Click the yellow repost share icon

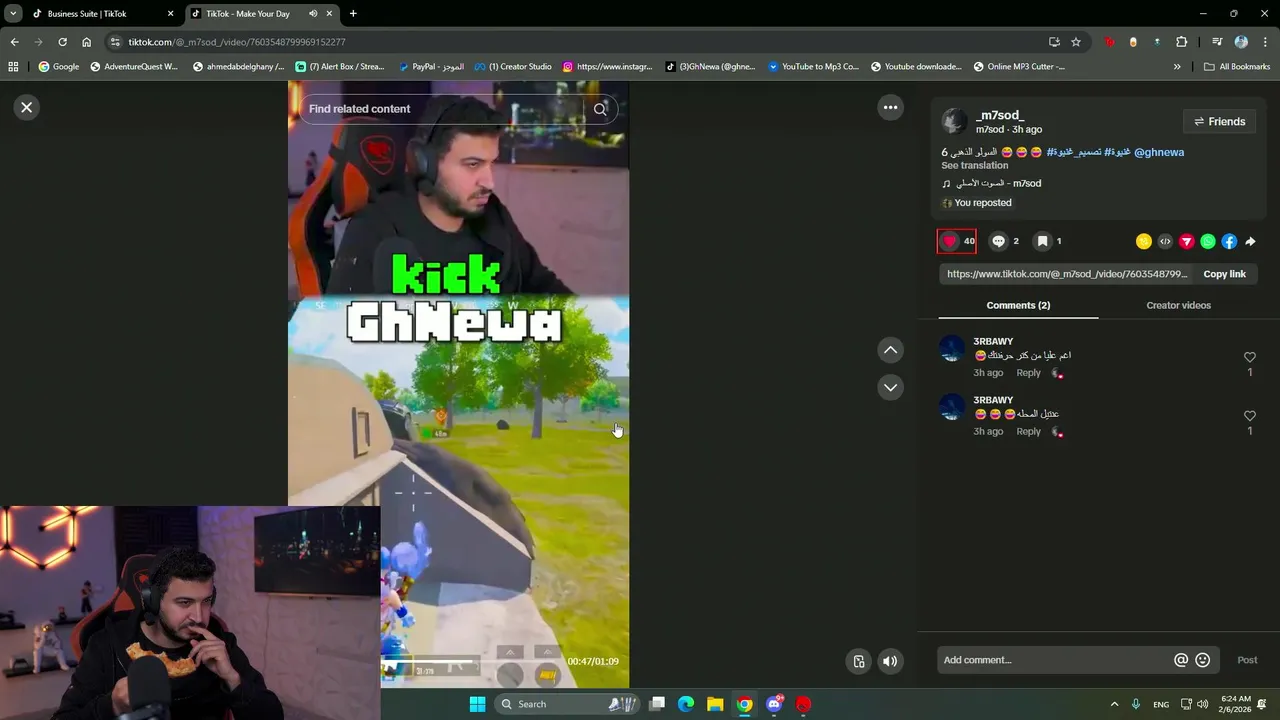(1144, 241)
